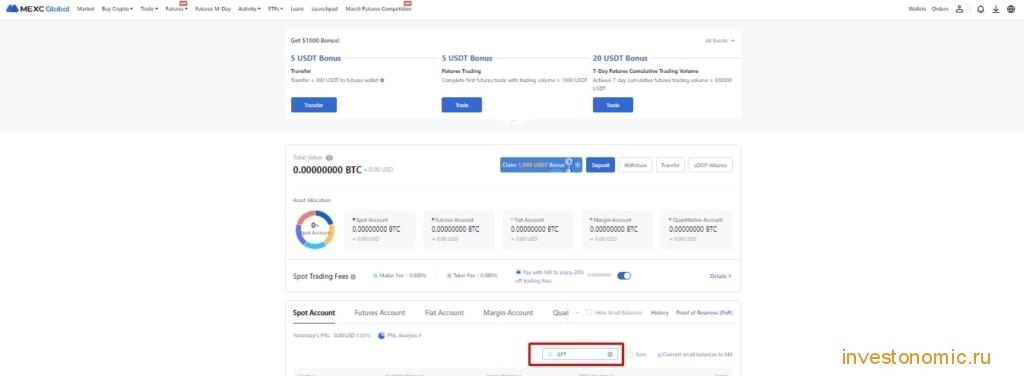1024x376 pixels.
Task: Switch to Futures Account tab
Action: (x=379, y=313)
